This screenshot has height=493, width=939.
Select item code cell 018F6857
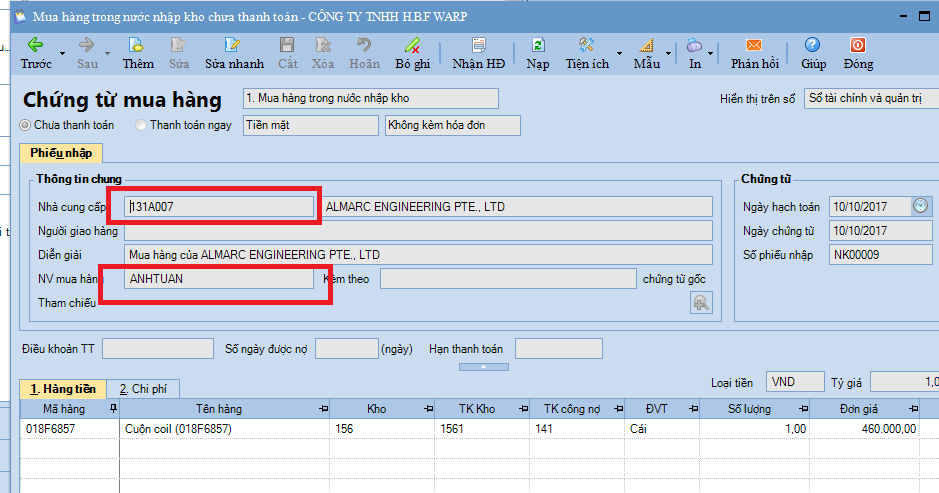pos(69,429)
